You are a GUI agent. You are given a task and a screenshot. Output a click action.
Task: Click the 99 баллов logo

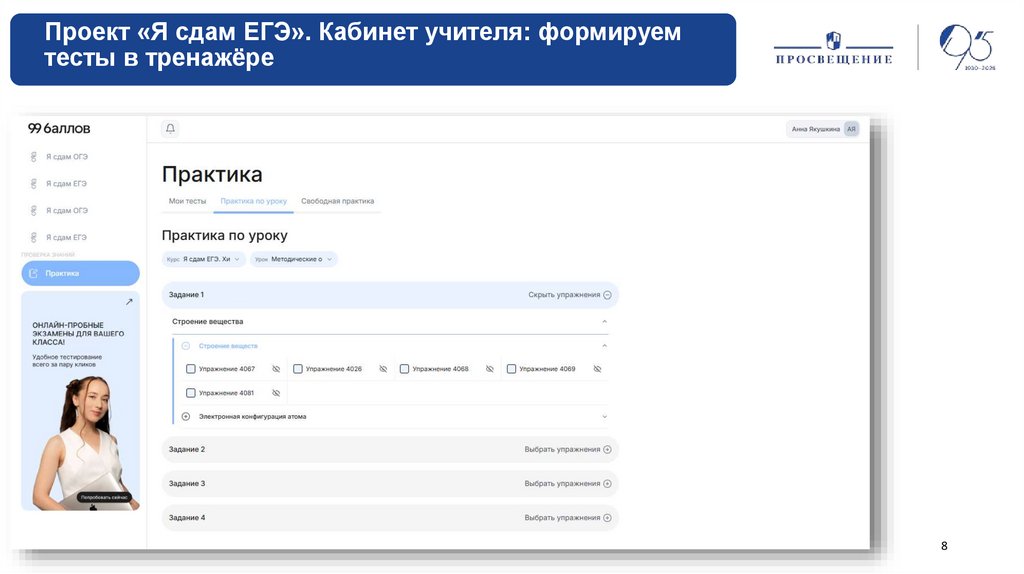click(59, 129)
